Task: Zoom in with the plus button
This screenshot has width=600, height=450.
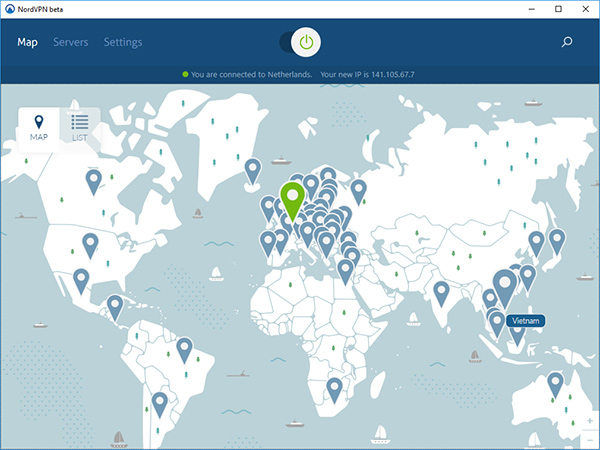Action: point(590,421)
